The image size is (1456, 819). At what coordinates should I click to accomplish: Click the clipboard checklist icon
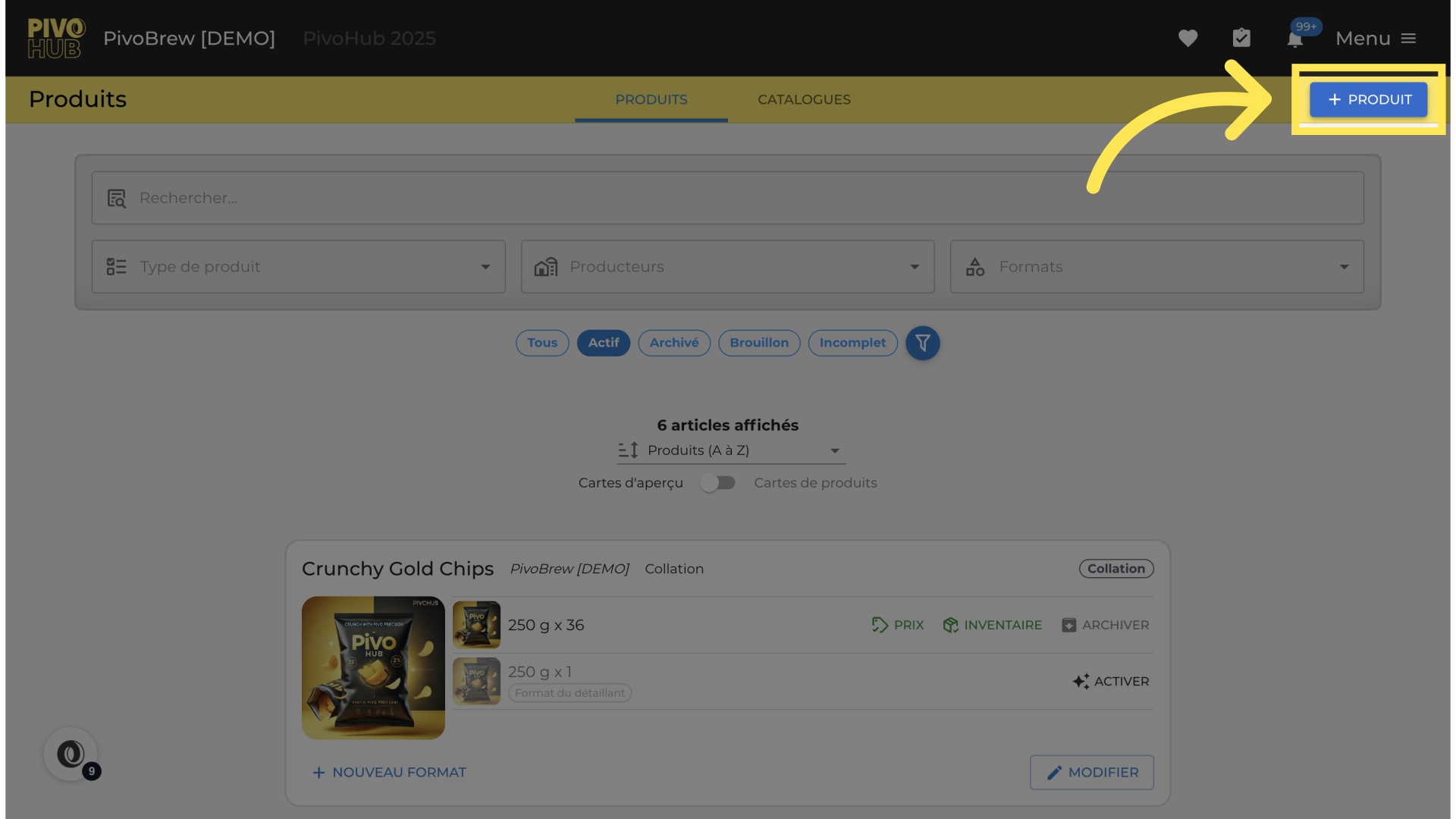pos(1241,38)
